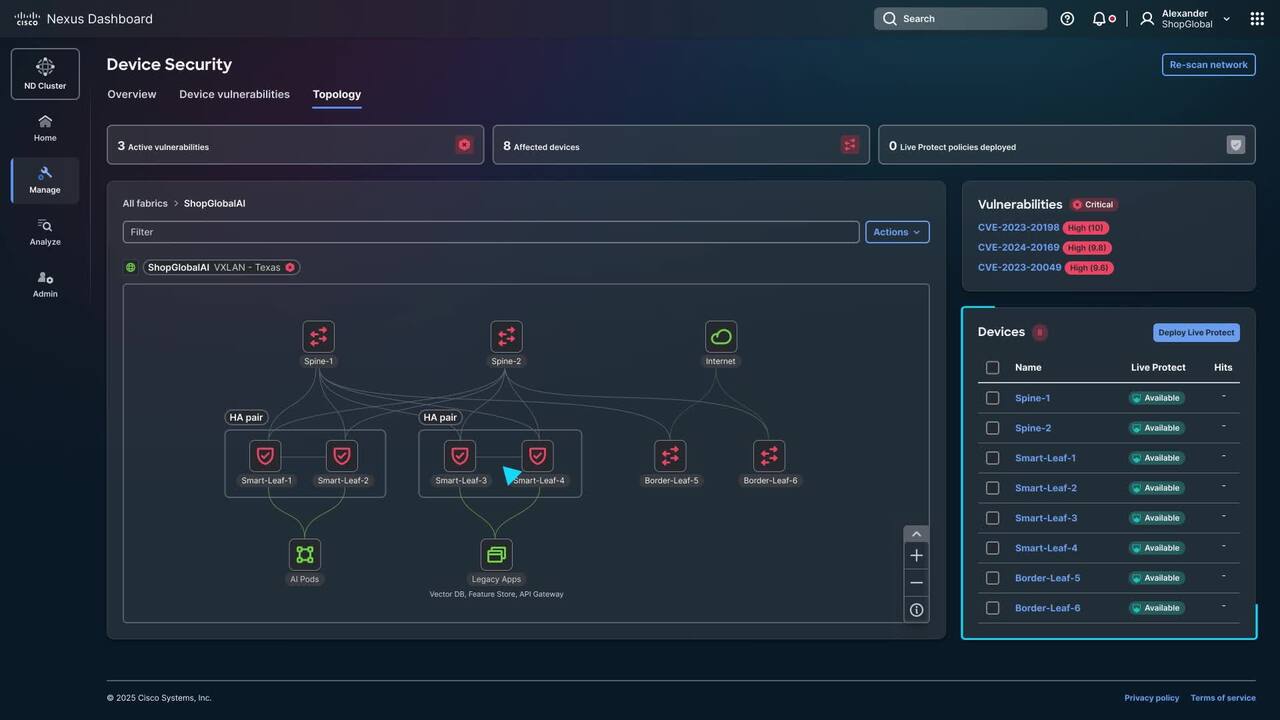Tick the Smart-Leaf-3 checkbox

(x=992, y=518)
